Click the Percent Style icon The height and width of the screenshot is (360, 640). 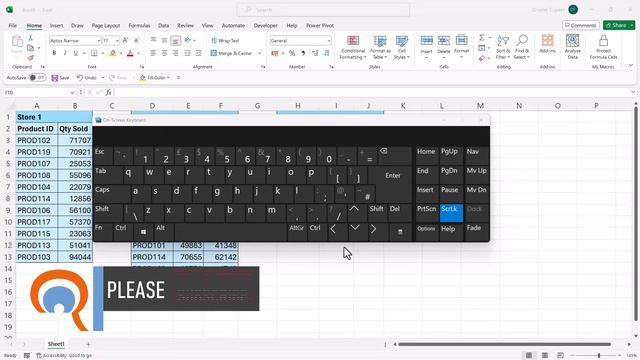click(x=292, y=53)
